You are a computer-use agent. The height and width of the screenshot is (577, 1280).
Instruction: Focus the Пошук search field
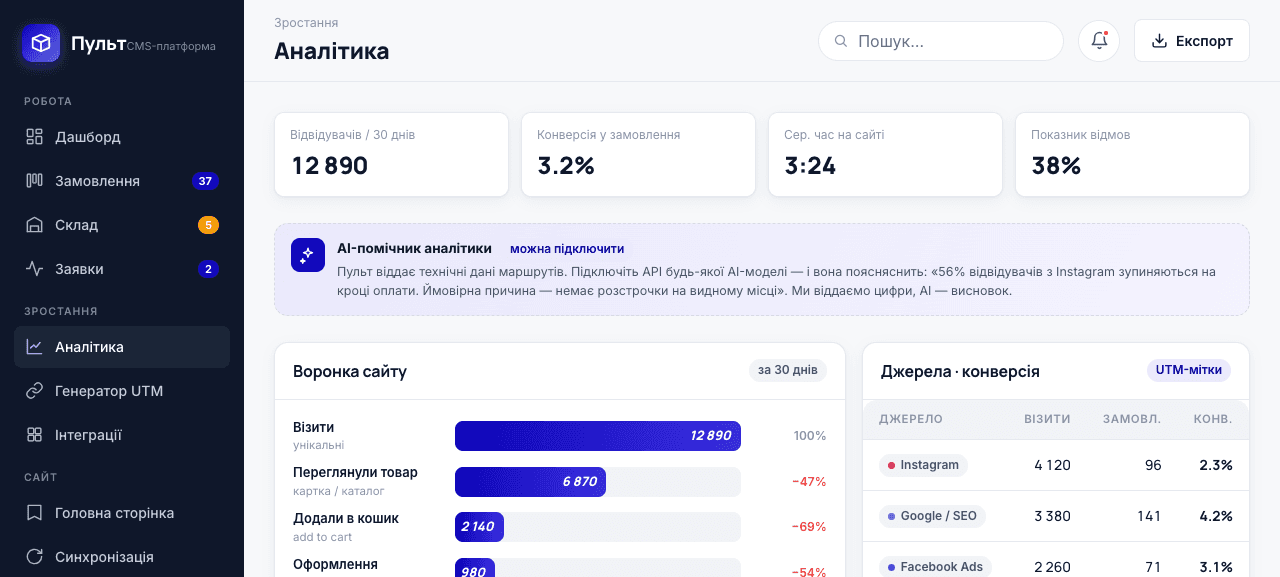click(941, 41)
